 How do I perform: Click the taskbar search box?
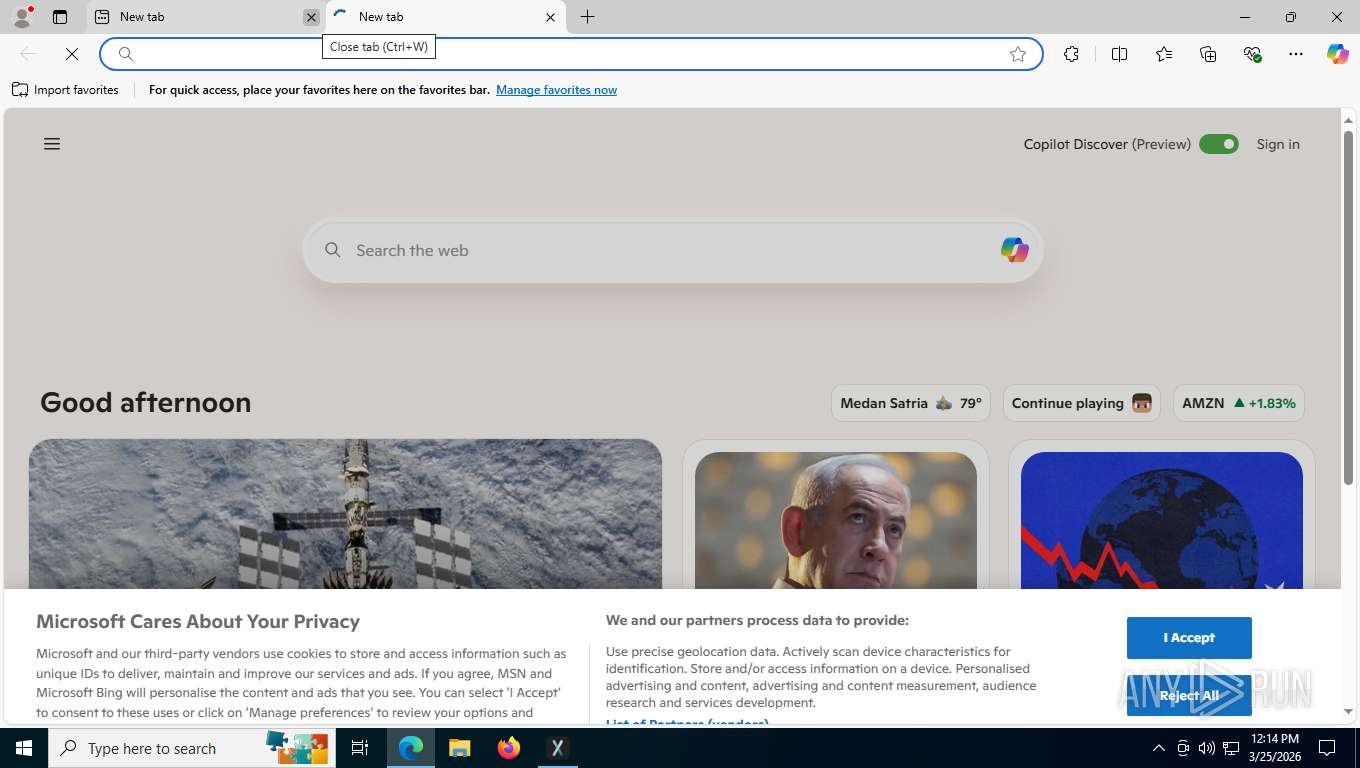tap(192, 748)
